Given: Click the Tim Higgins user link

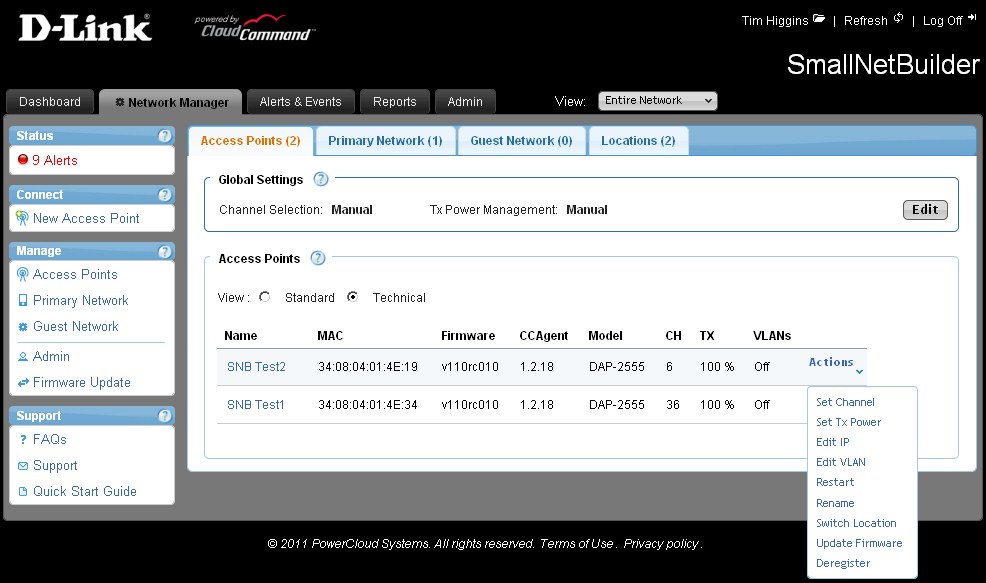Looking at the screenshot, I should pos(775,21).
